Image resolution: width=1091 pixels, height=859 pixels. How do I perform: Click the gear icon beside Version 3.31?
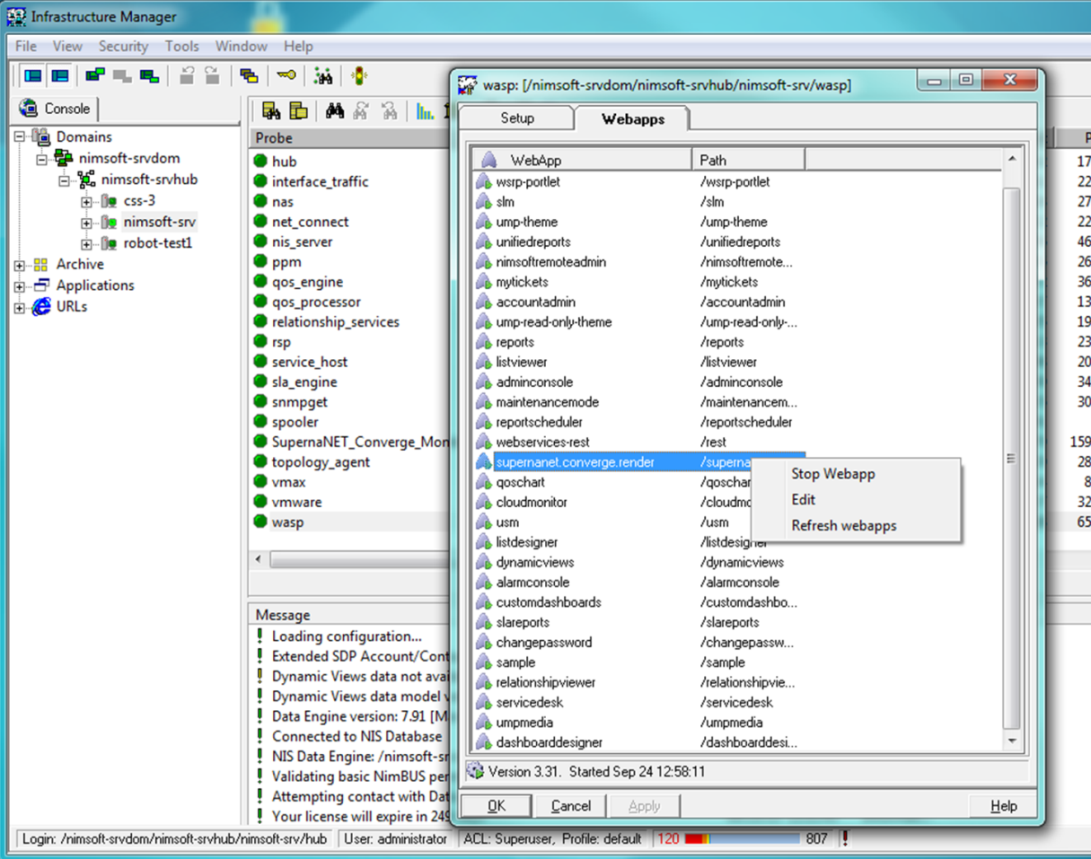(475, 771)
